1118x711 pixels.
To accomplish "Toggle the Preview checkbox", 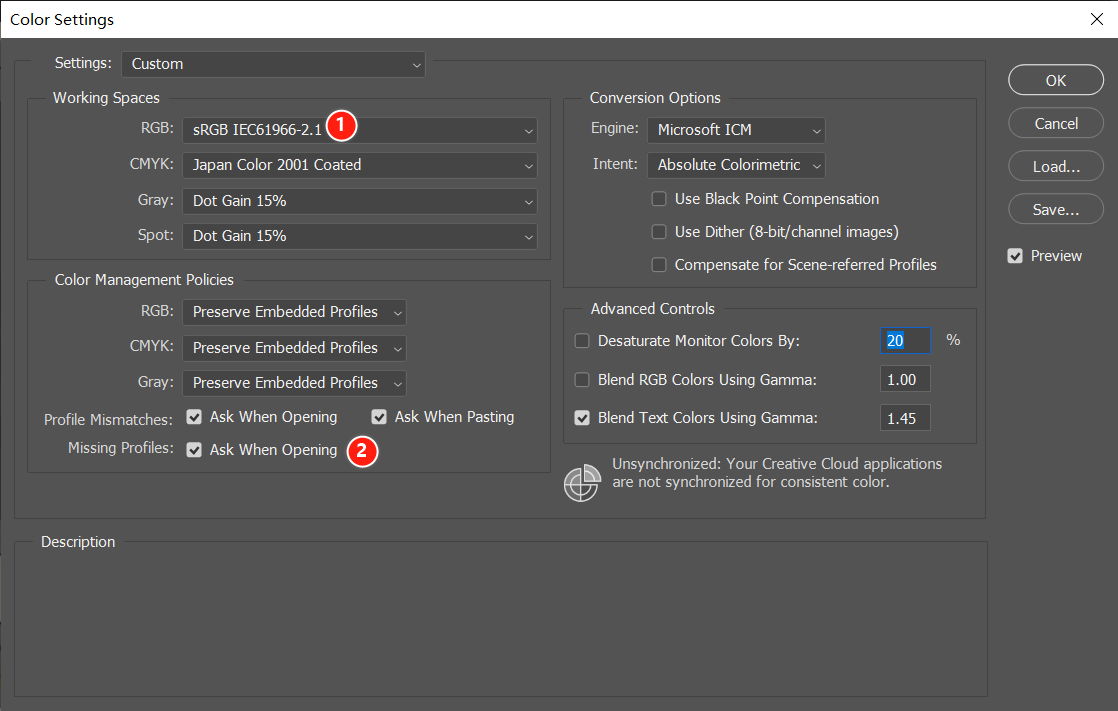I will coord(1015,255).
